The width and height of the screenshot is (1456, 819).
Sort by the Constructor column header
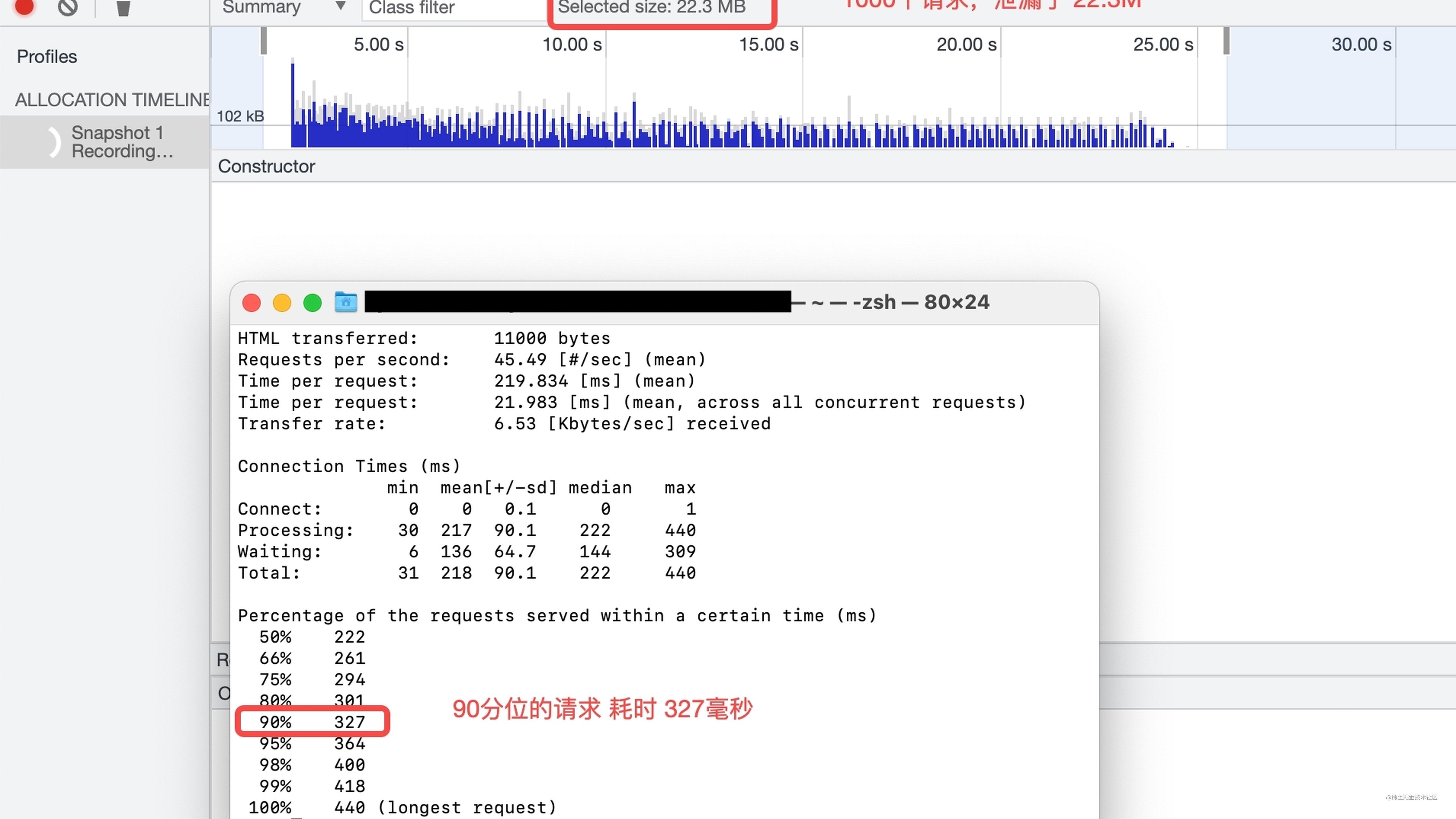pyautogui.click(x=266, y=166)
